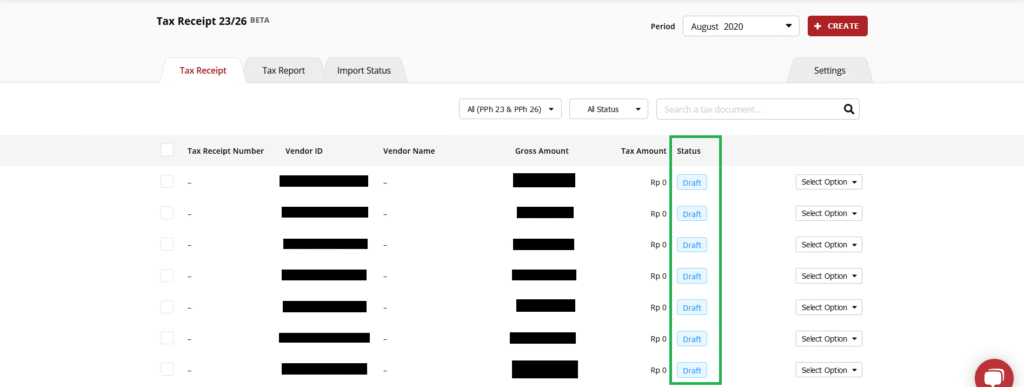Click the Vendor ID column header
Image resolution: width=1024 pixels, height=387 pixels.
(x=304, y=151)
